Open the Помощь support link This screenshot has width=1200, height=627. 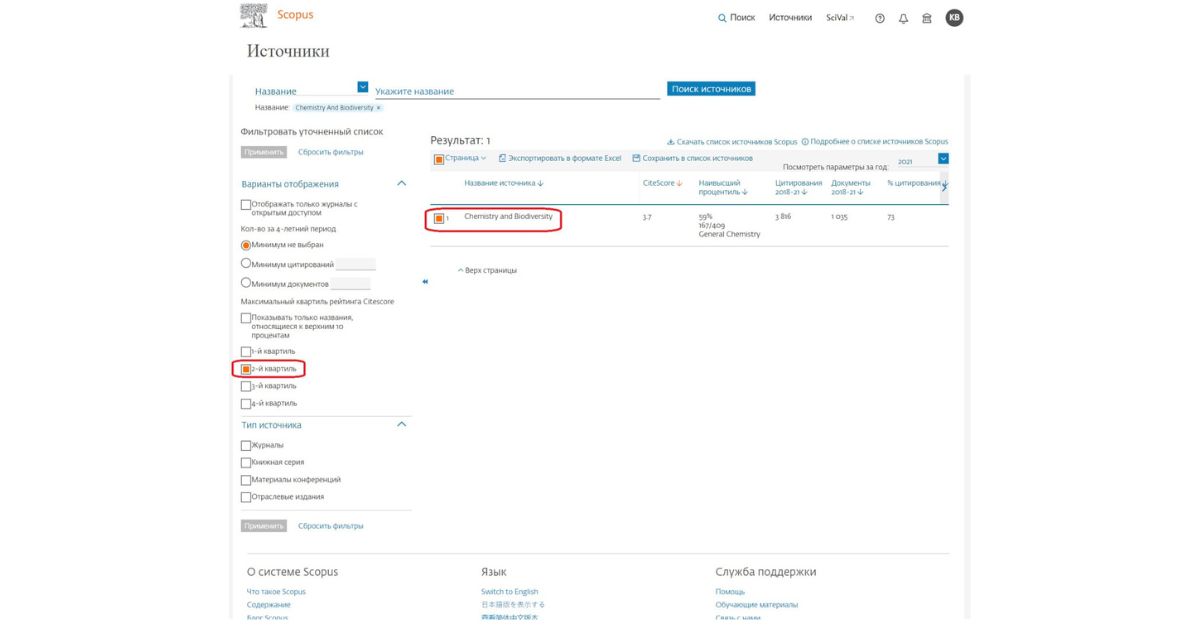730,591
